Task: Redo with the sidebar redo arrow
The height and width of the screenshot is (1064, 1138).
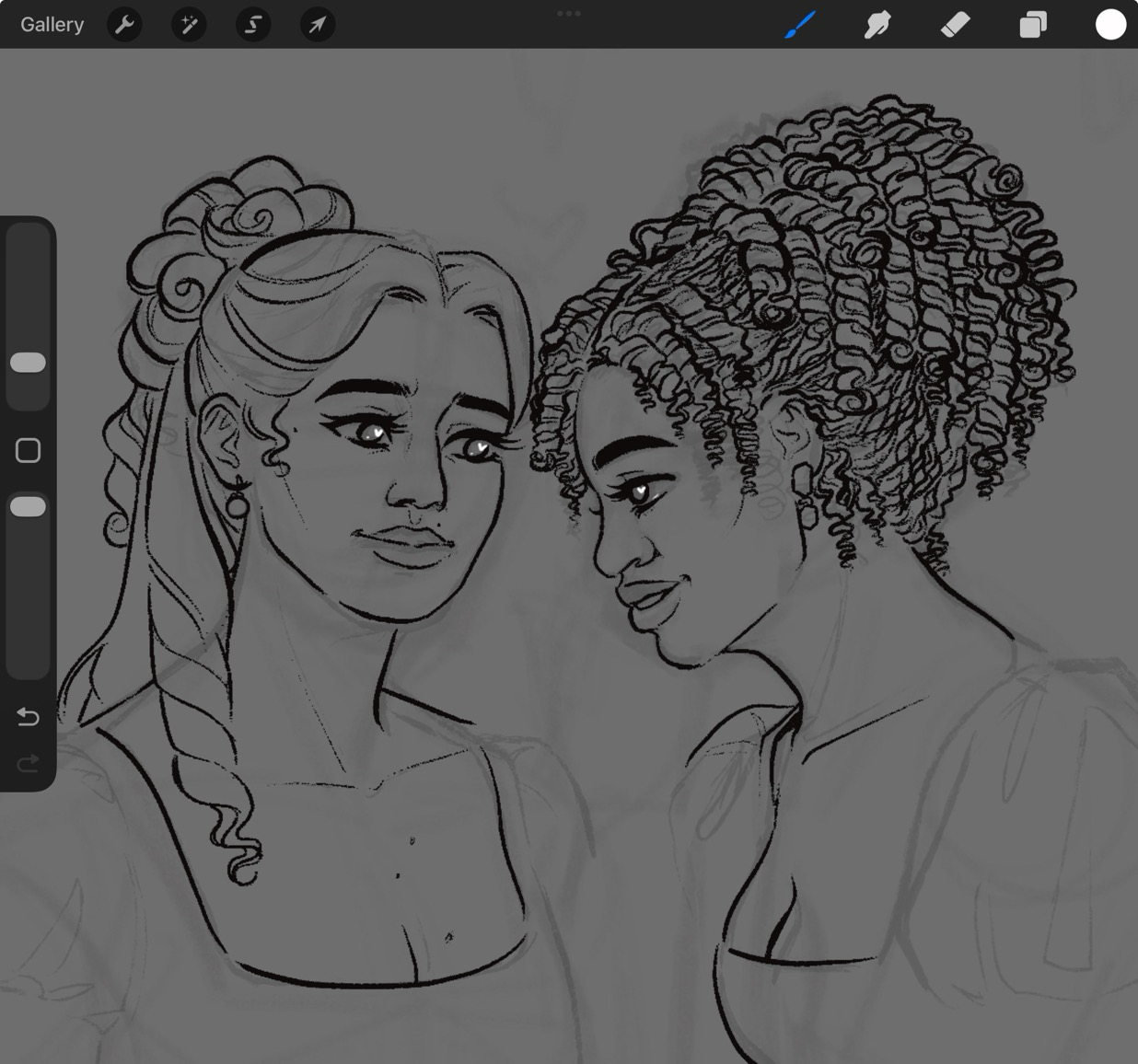Action: click(x=28, y=763)
